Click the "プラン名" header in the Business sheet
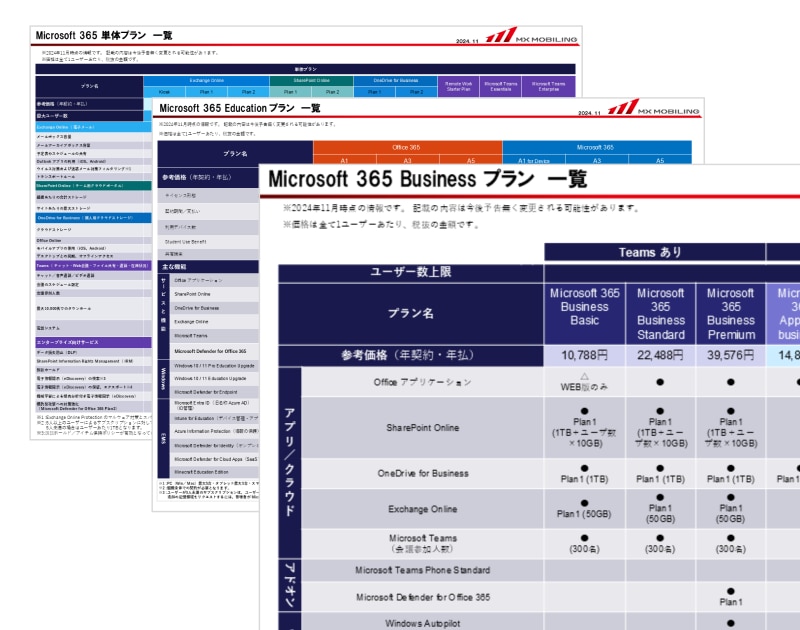800x630 pixels. pos(411,313)
